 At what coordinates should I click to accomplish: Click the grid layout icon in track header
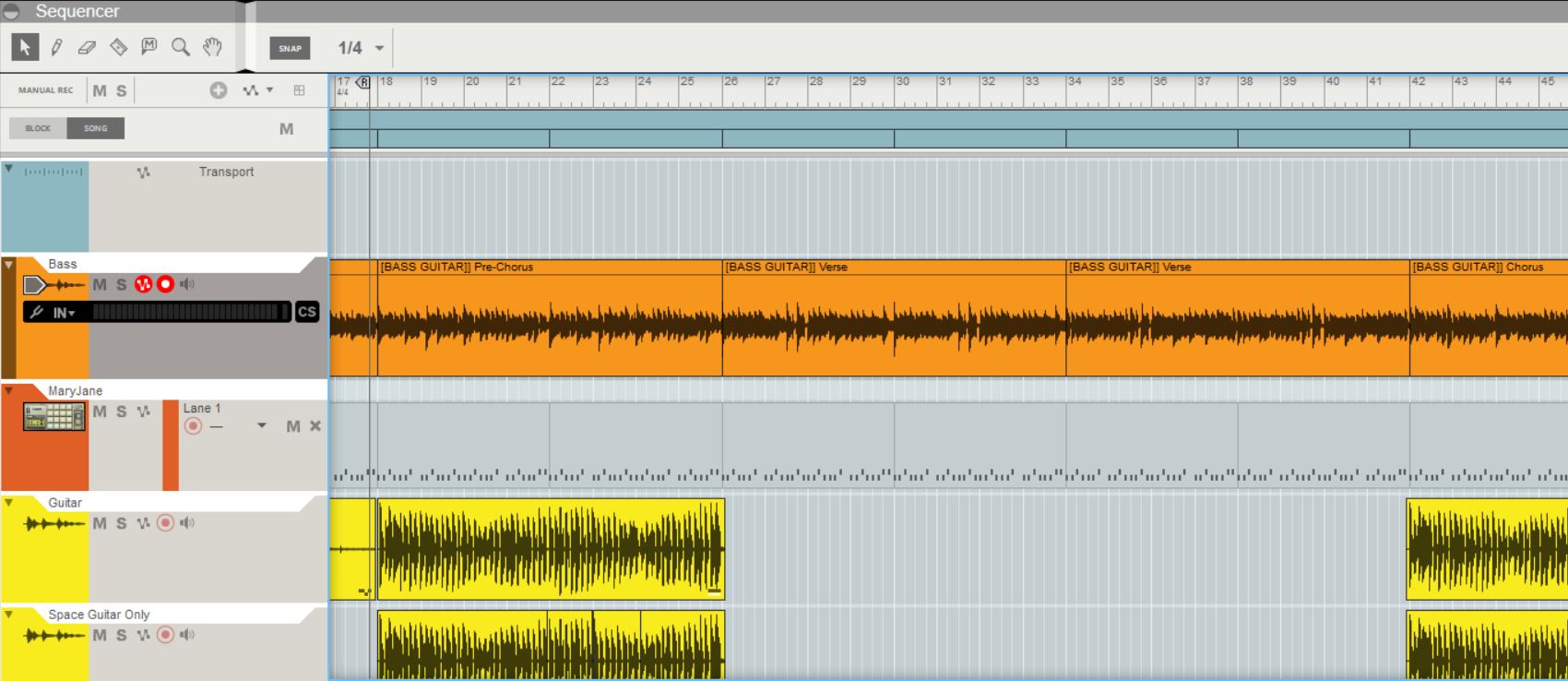[299, 90]
